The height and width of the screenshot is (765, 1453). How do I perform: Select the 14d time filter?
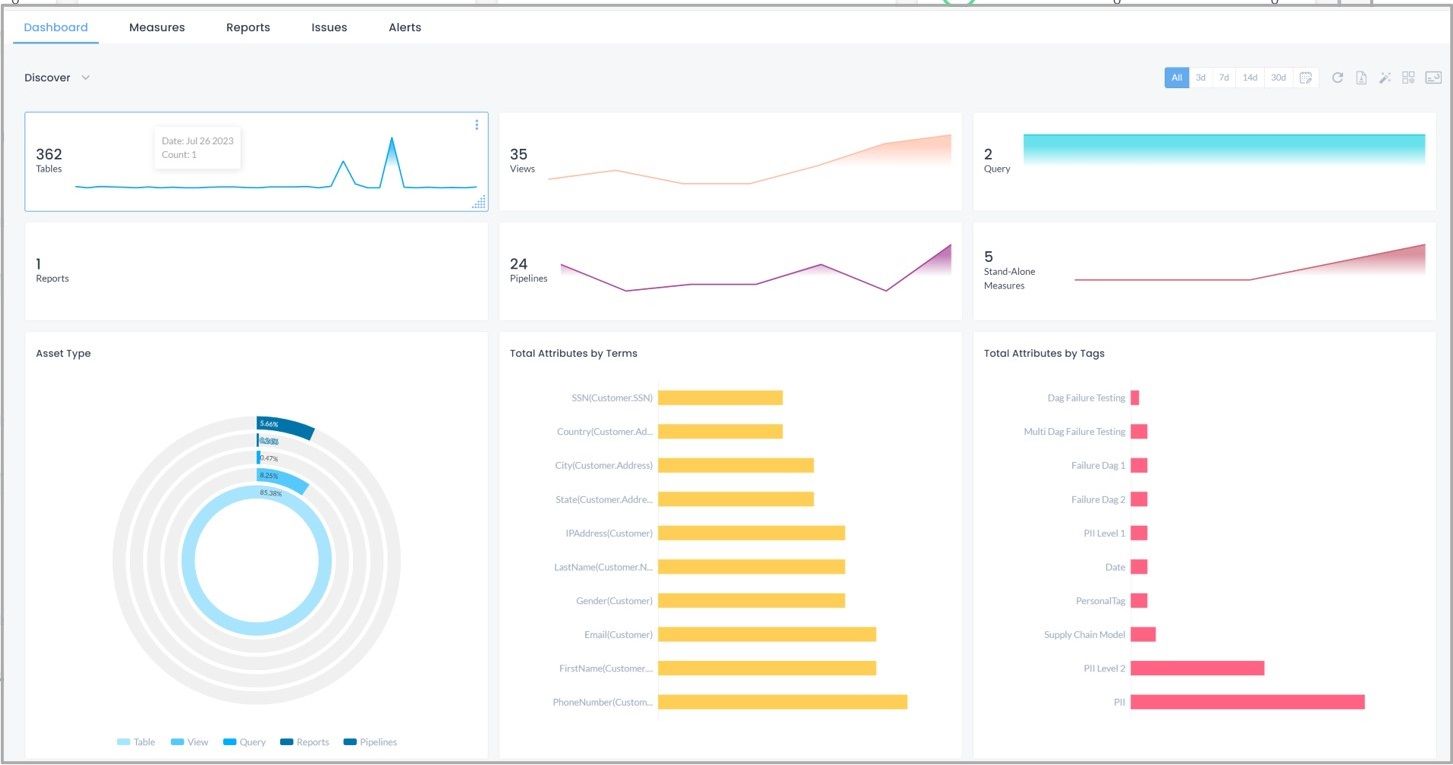point(1250,78)
